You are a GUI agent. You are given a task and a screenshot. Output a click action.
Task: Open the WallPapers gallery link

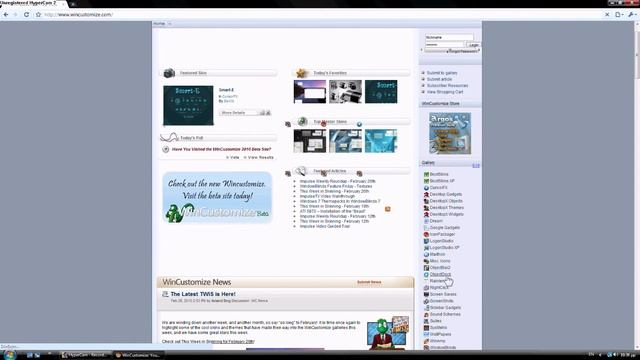440,334
